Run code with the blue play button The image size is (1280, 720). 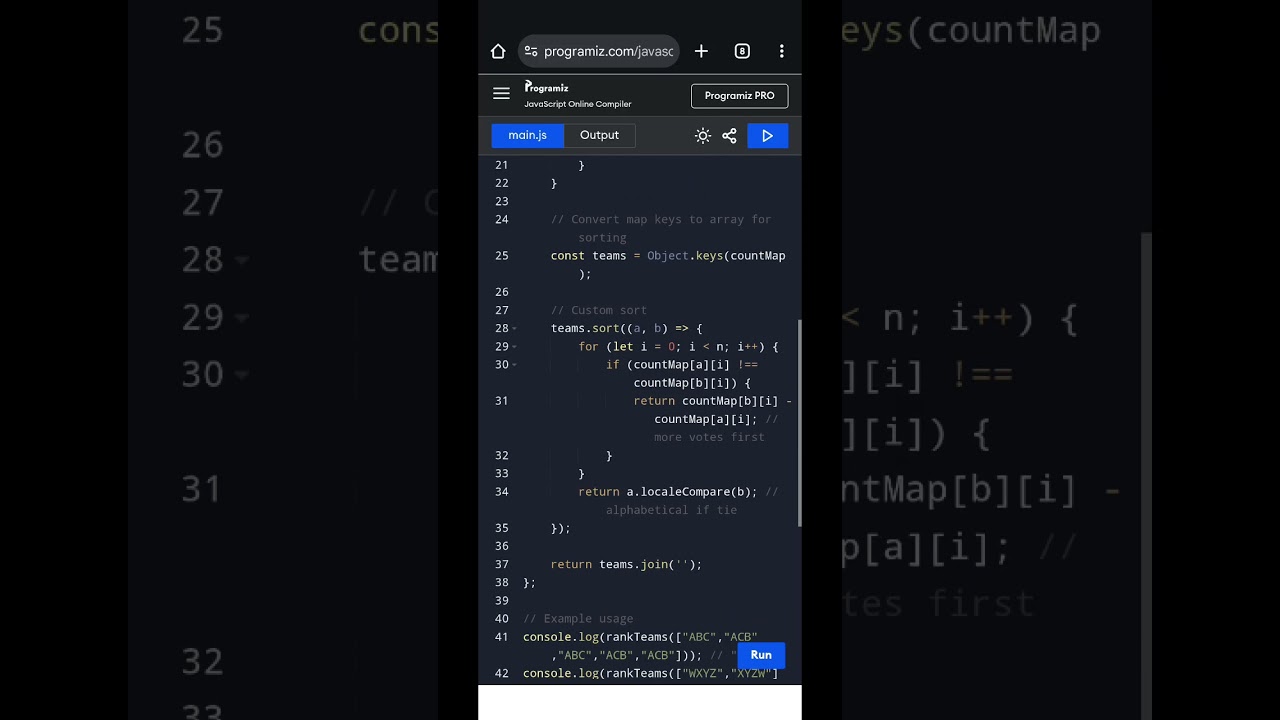[x=767, y=136]
